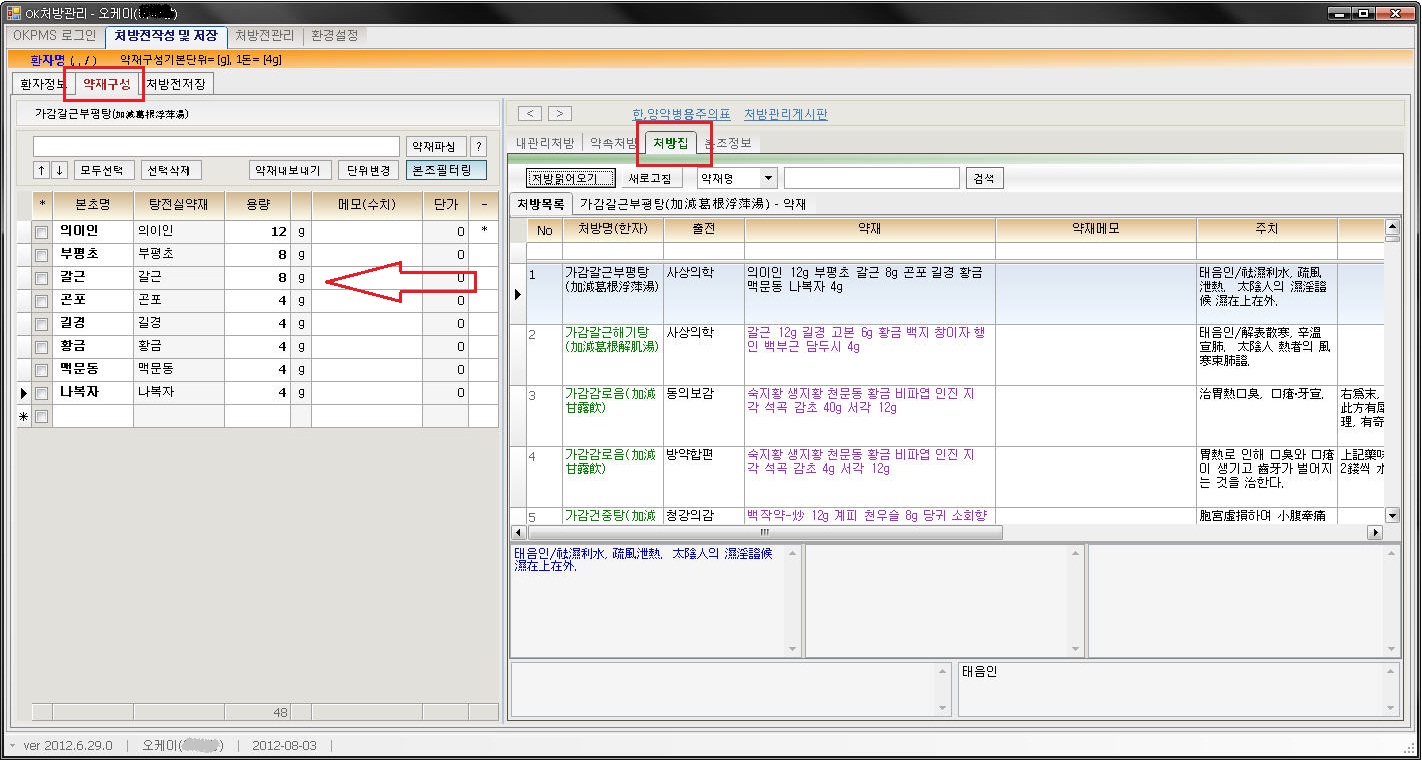The image size is (1422, 762).
Task: Check the empty new-row checkbox
Action: 42,417
